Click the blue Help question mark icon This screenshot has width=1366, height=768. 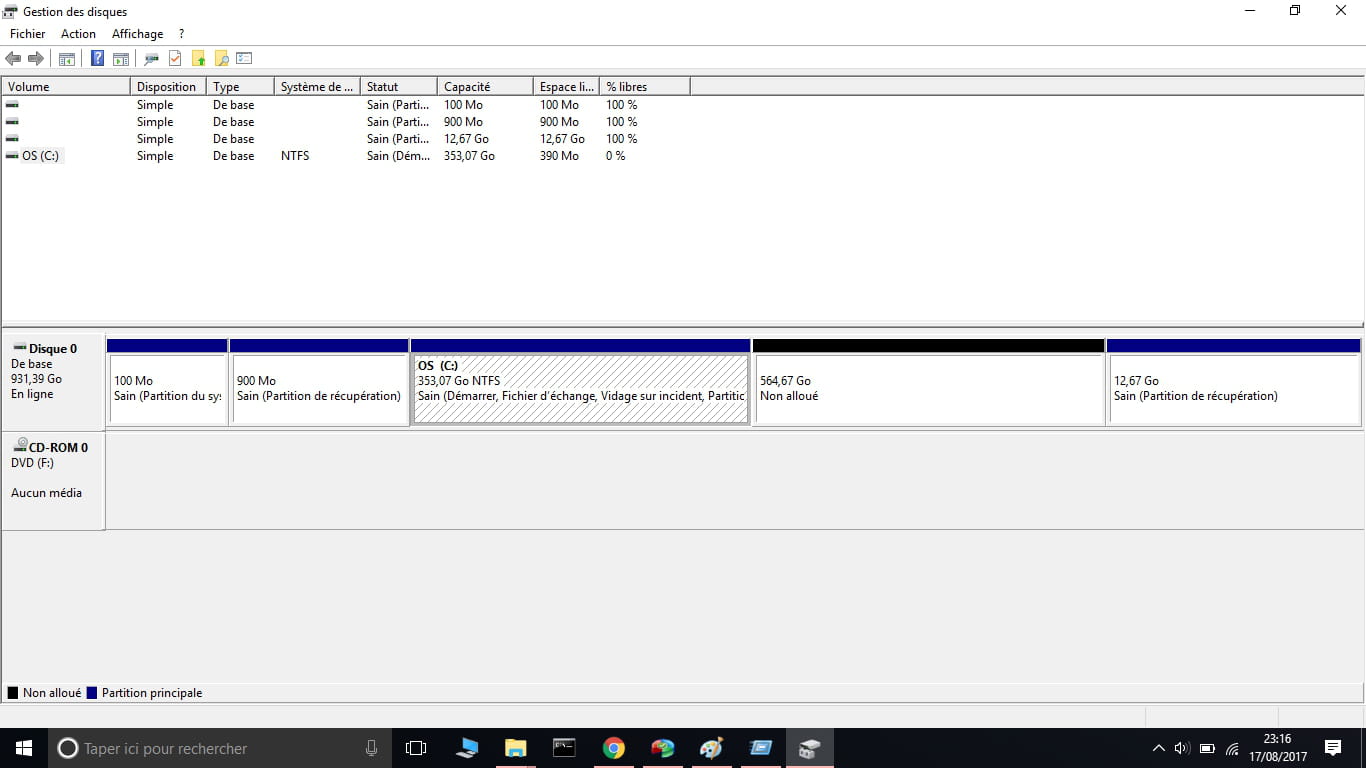97,59
